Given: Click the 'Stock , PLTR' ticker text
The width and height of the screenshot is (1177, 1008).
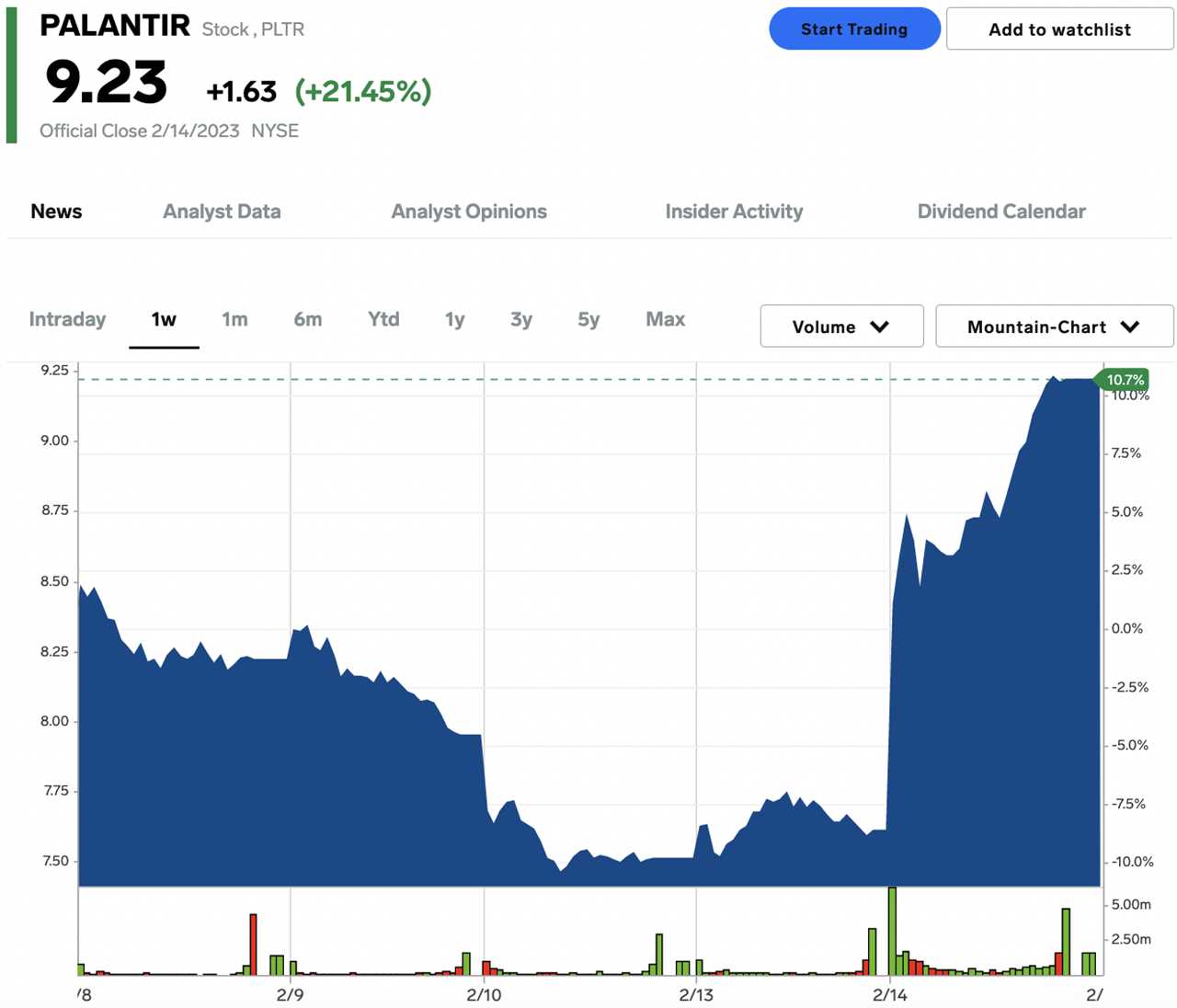Looking at the screenshot, I should click(x=253, y=29).
